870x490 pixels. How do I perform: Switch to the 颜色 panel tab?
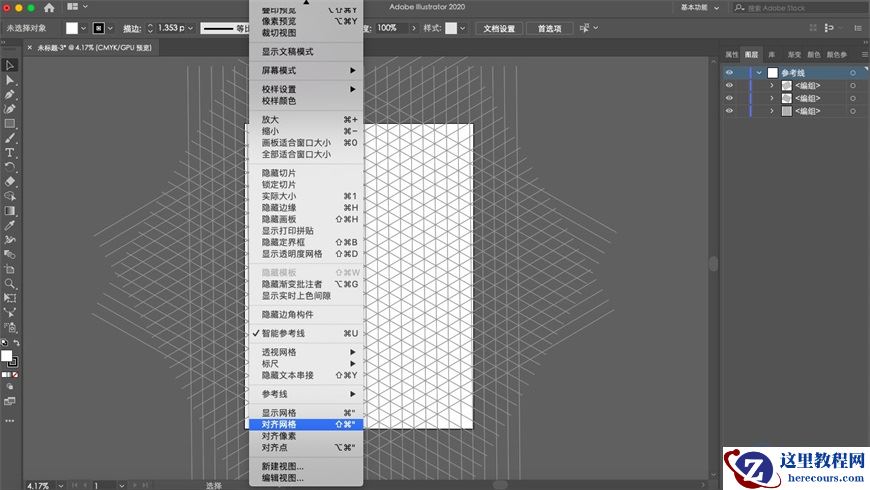coord(813,54)
